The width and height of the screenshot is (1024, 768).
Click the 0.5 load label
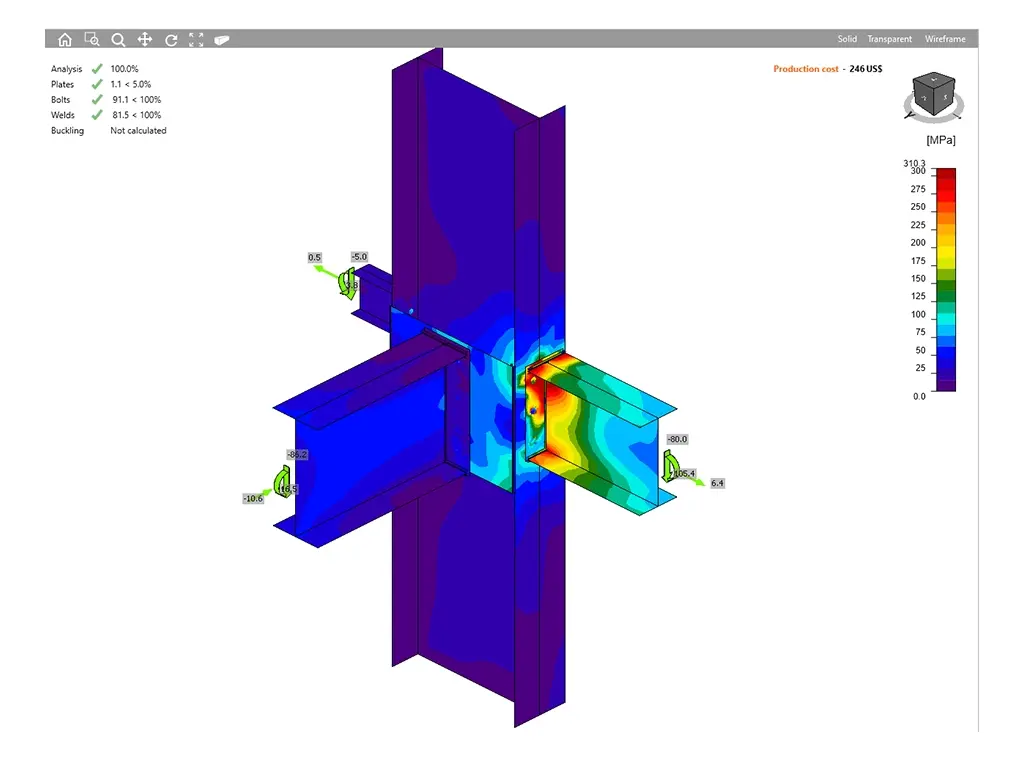click(x=314, y=257)
